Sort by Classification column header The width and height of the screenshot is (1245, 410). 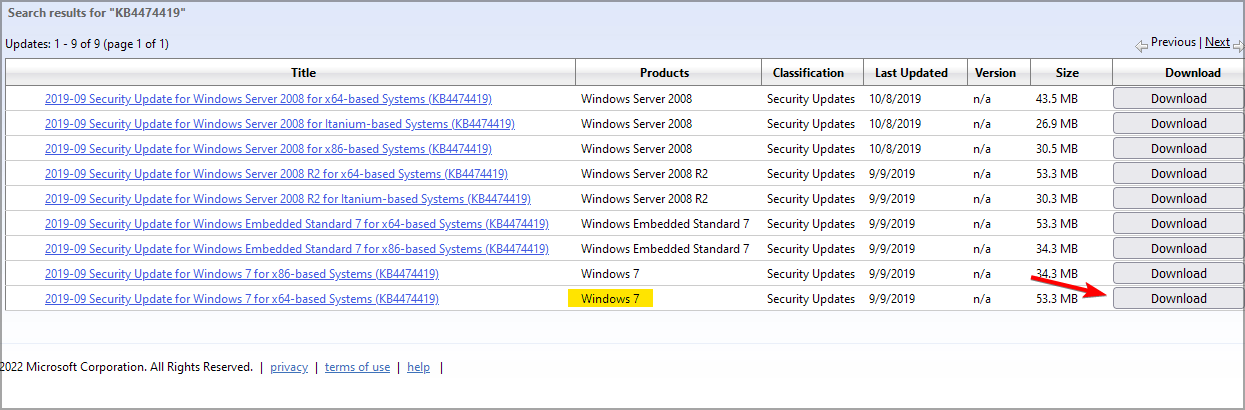pyautogui.click(x=808, y=73)
